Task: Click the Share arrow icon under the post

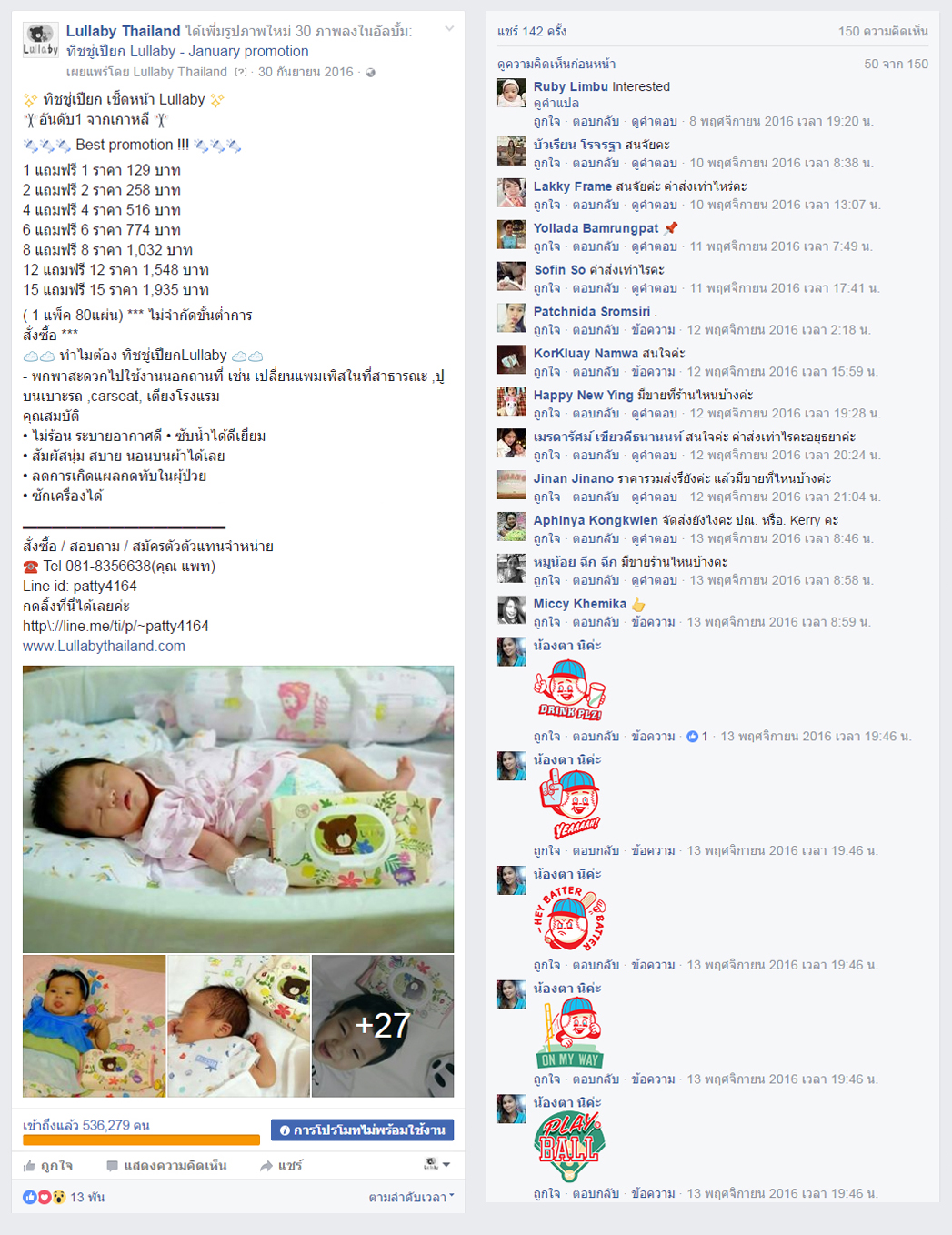Action: (266, 1165)
